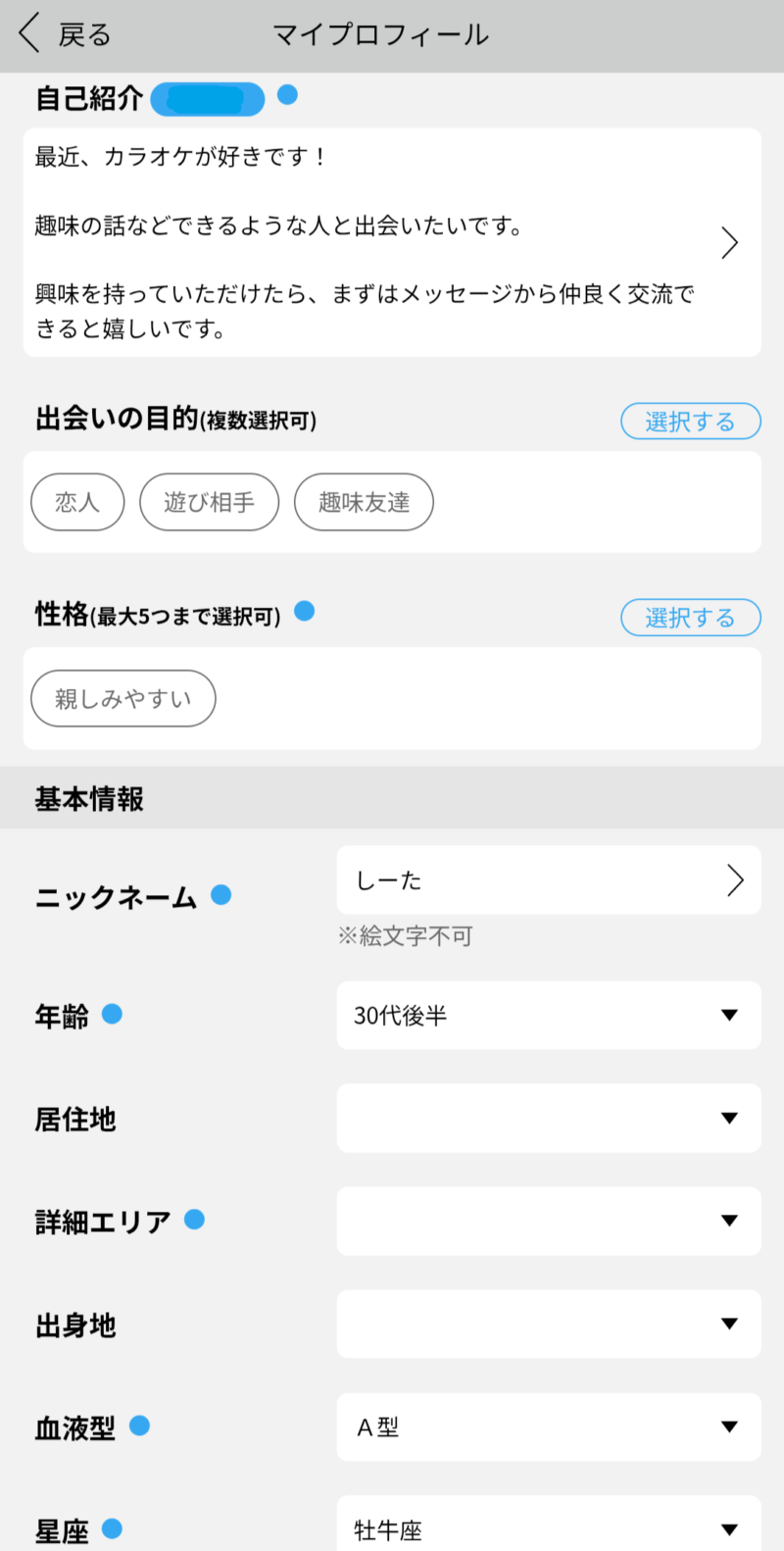Toggle the 趣味友達 purpose tag
This screenshot has height=1551, width=784.
click(x=364, y=502)
